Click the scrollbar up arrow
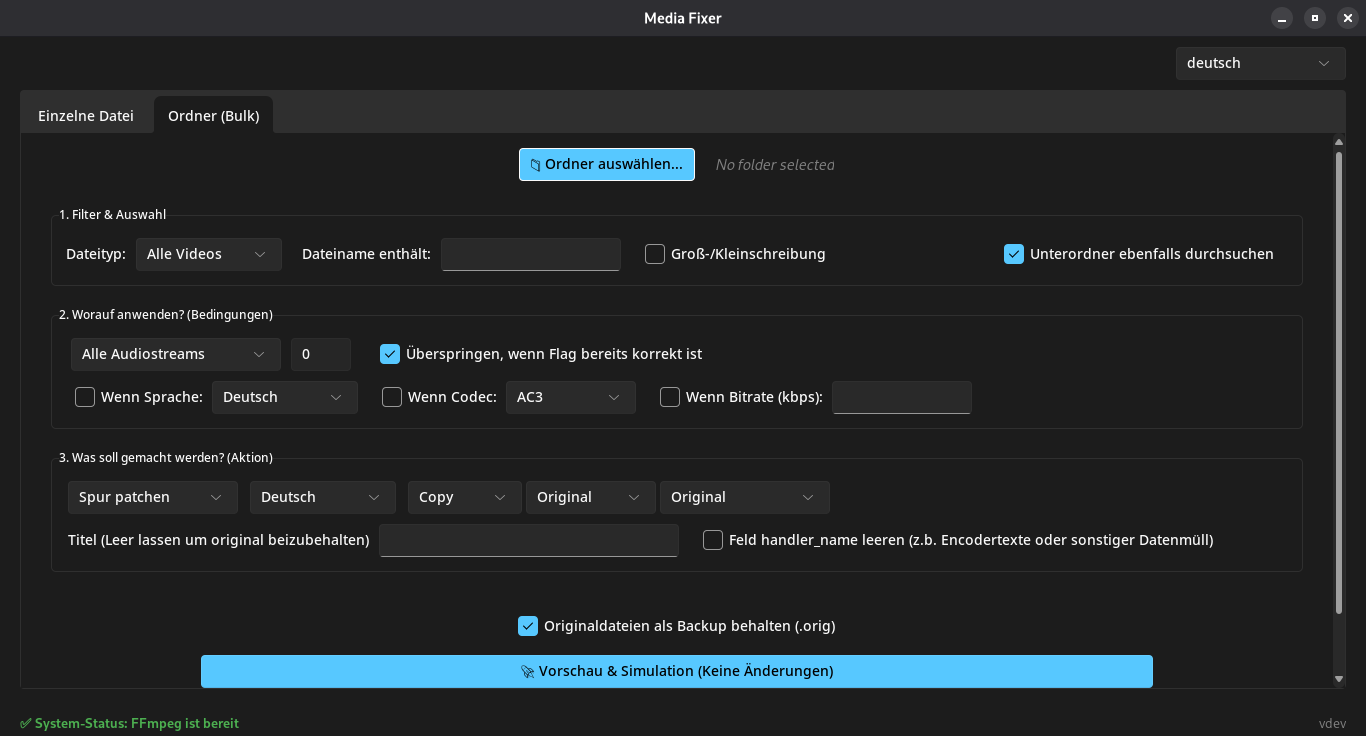The height and width of the screenshot is (736, 1366). pyautogui.click(x=1339, y=143)
